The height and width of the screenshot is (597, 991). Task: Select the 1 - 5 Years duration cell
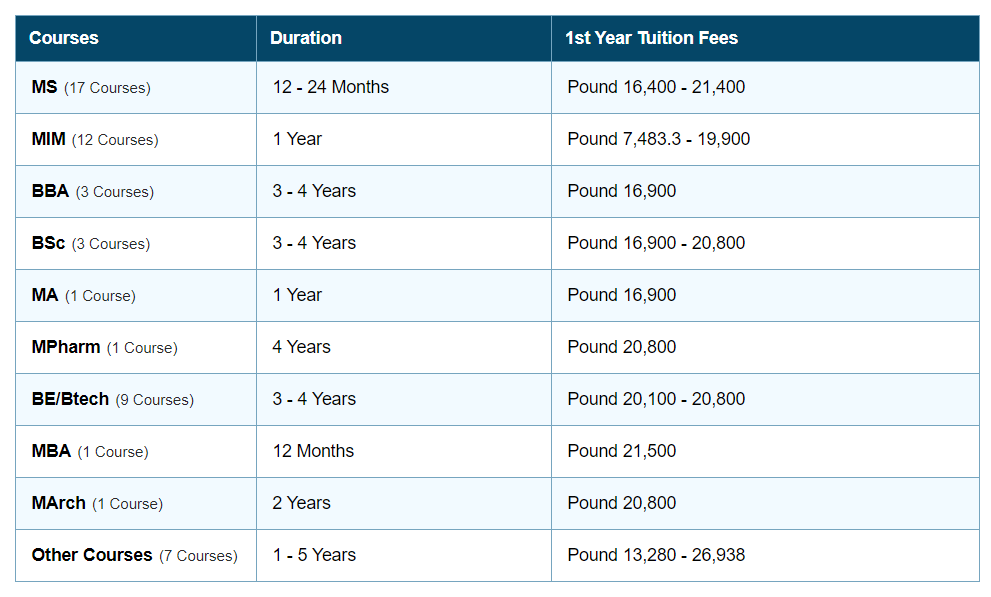314,555
